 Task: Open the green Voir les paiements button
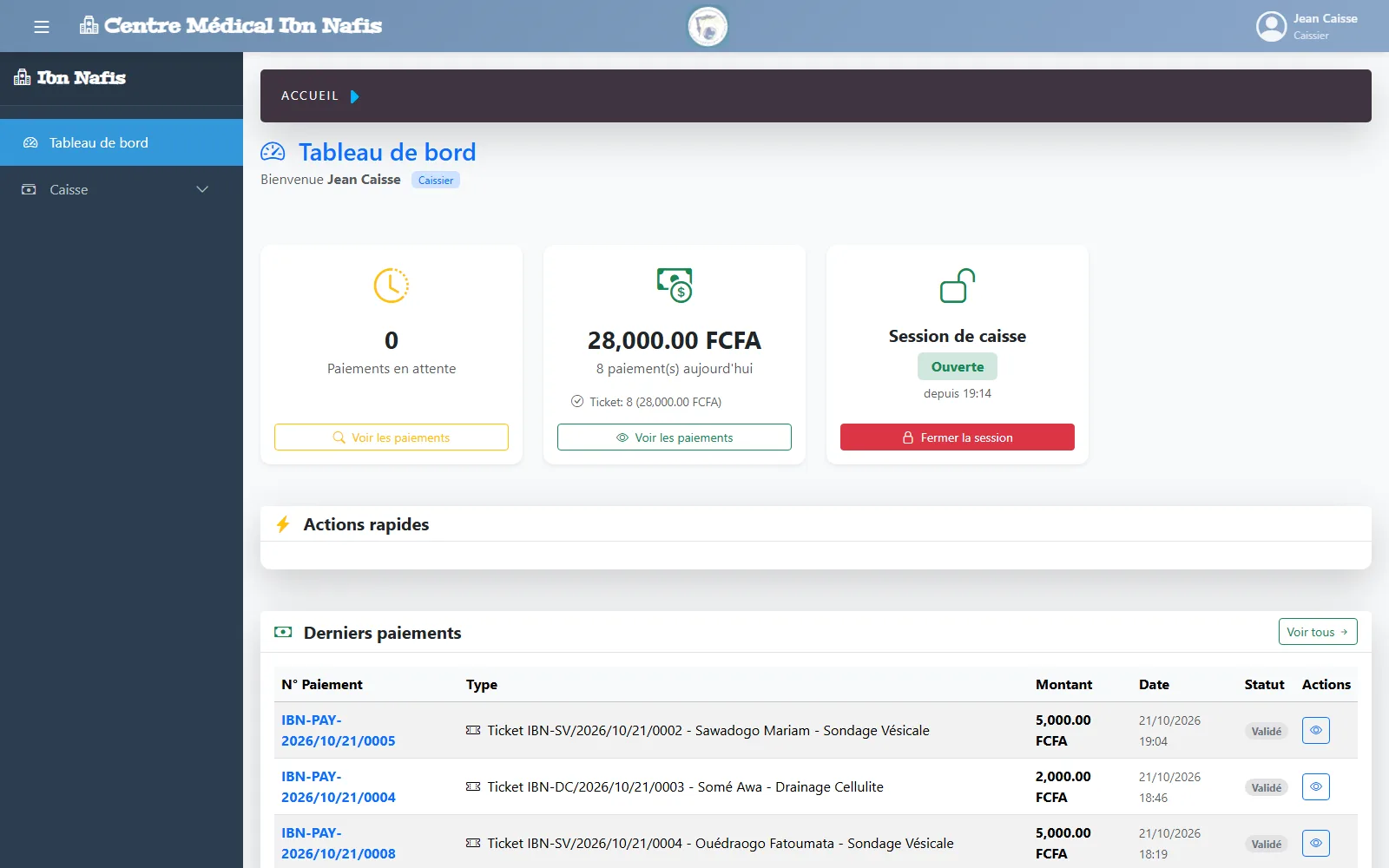click(x=675, y=437)
